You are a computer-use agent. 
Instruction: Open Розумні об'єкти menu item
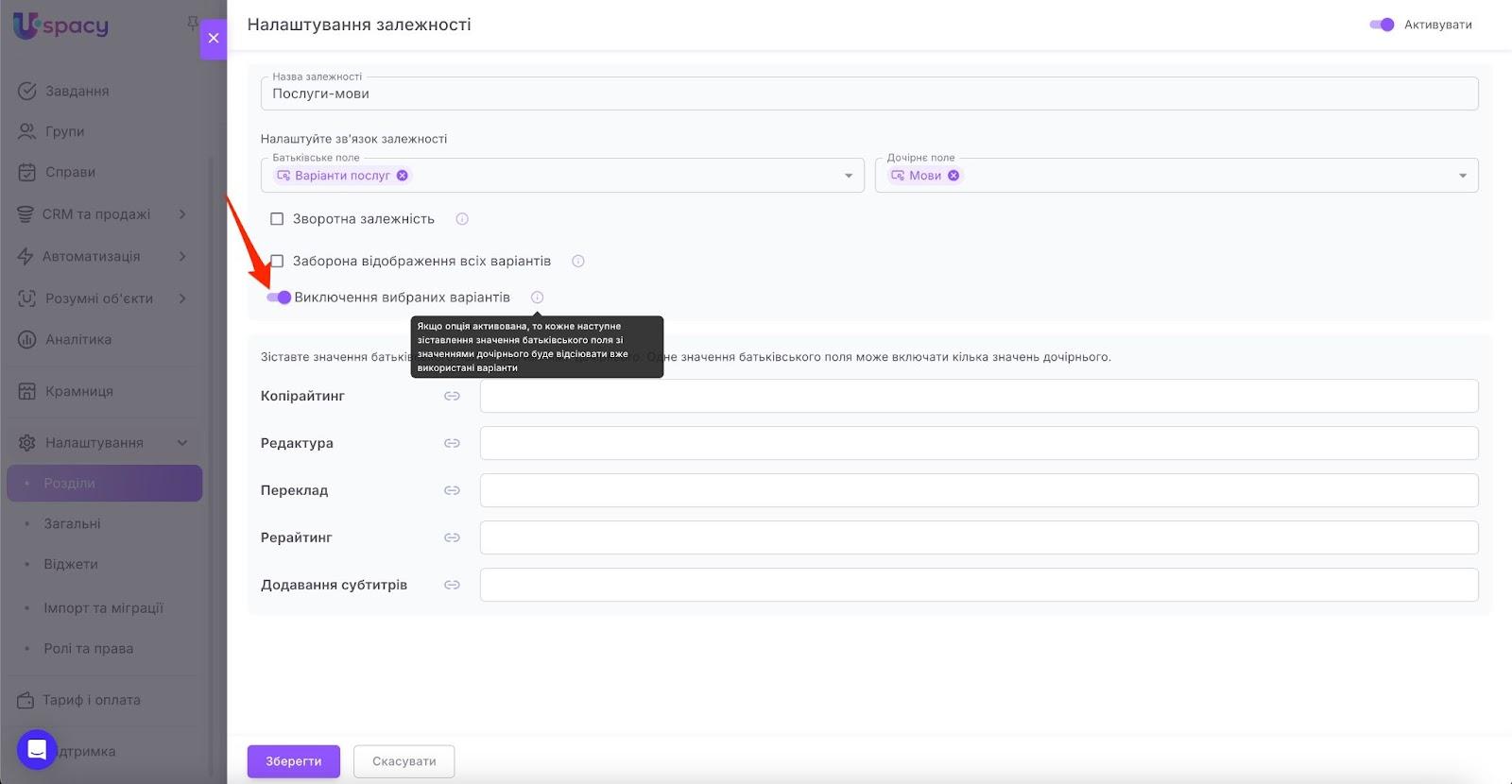99,298
